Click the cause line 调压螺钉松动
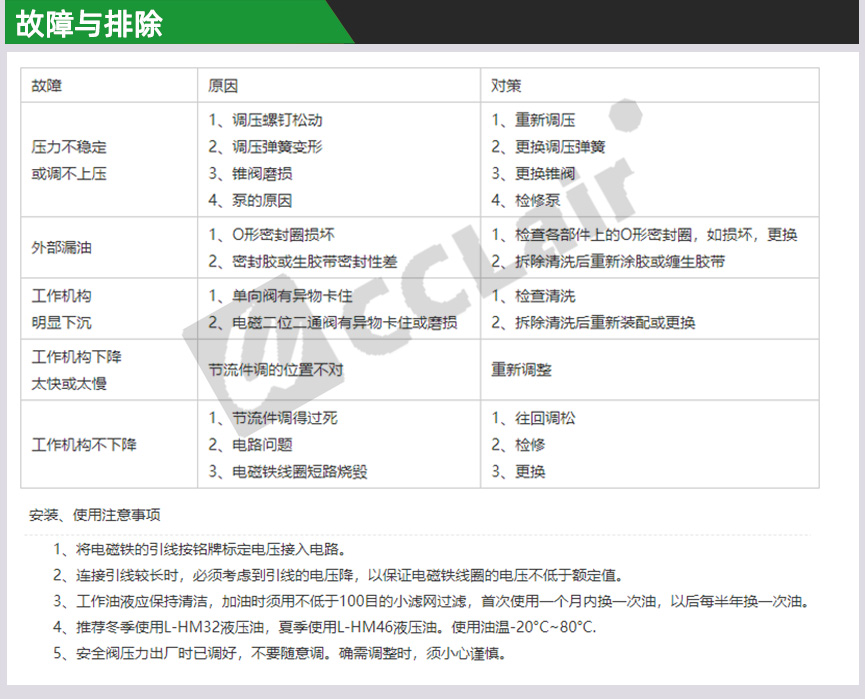 point(265,120)
